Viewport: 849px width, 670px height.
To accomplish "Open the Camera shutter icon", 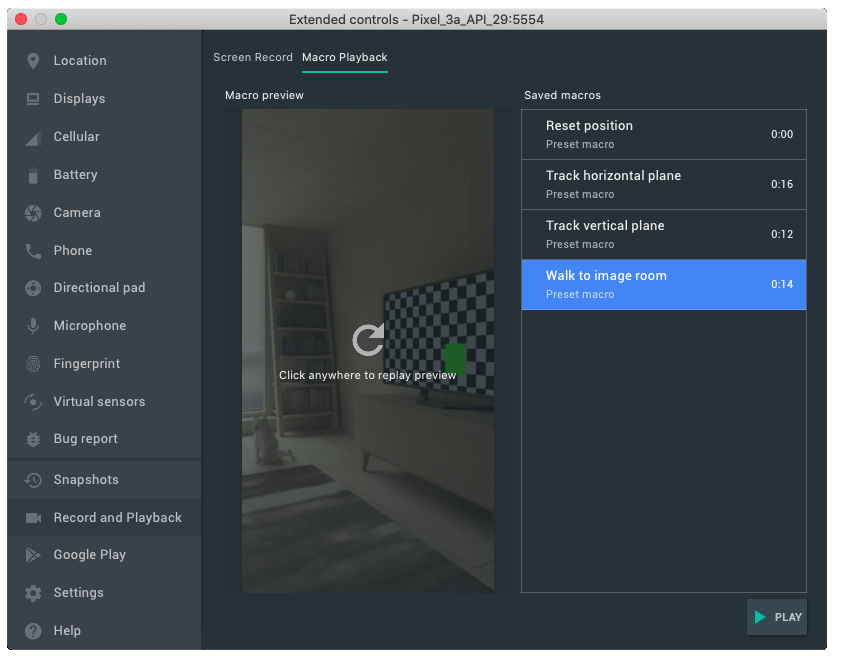I will (x=33, y=213).
